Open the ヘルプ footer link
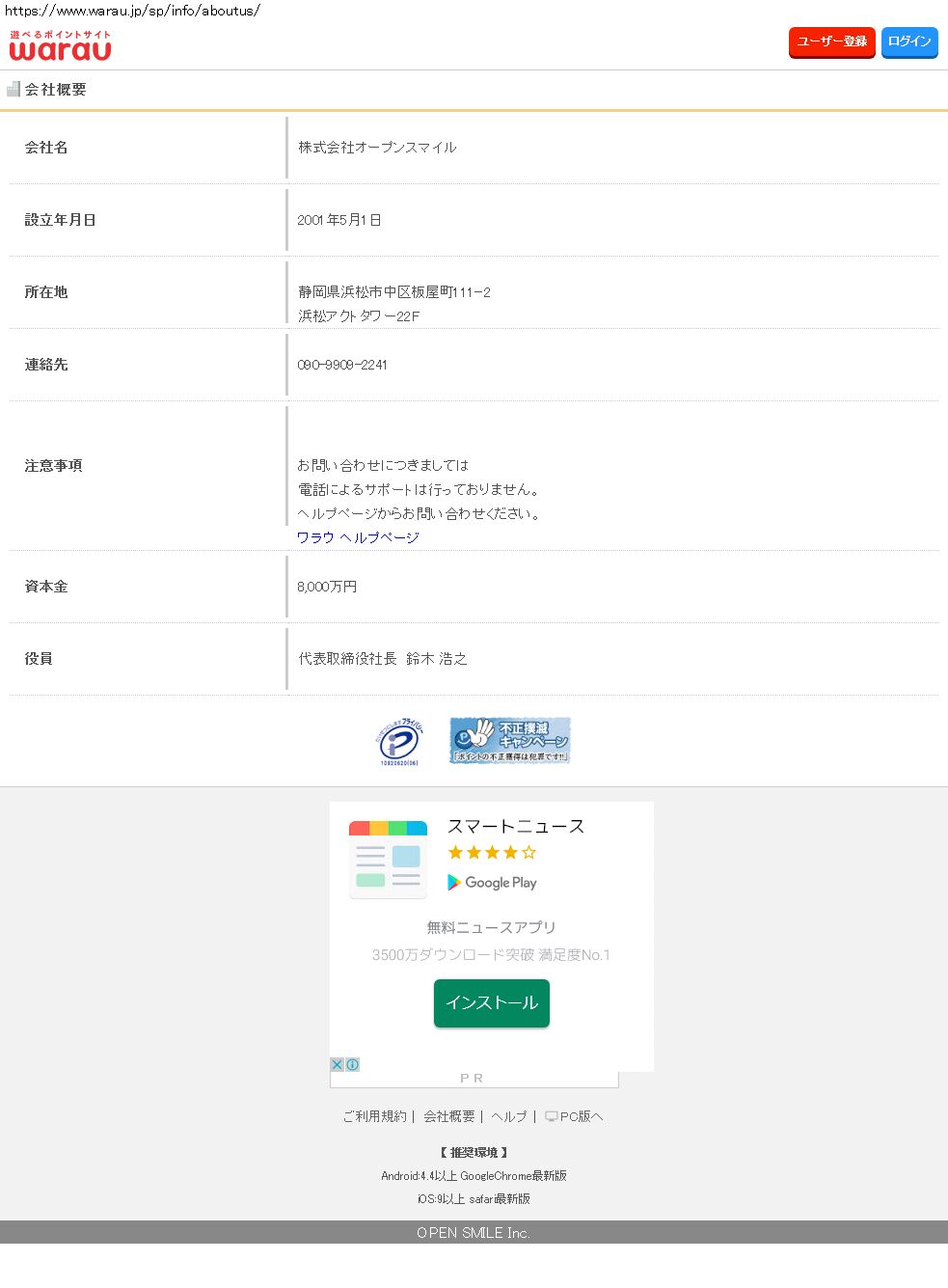The height and width of the screenshot is (1288, 948). click(509, 1116)
